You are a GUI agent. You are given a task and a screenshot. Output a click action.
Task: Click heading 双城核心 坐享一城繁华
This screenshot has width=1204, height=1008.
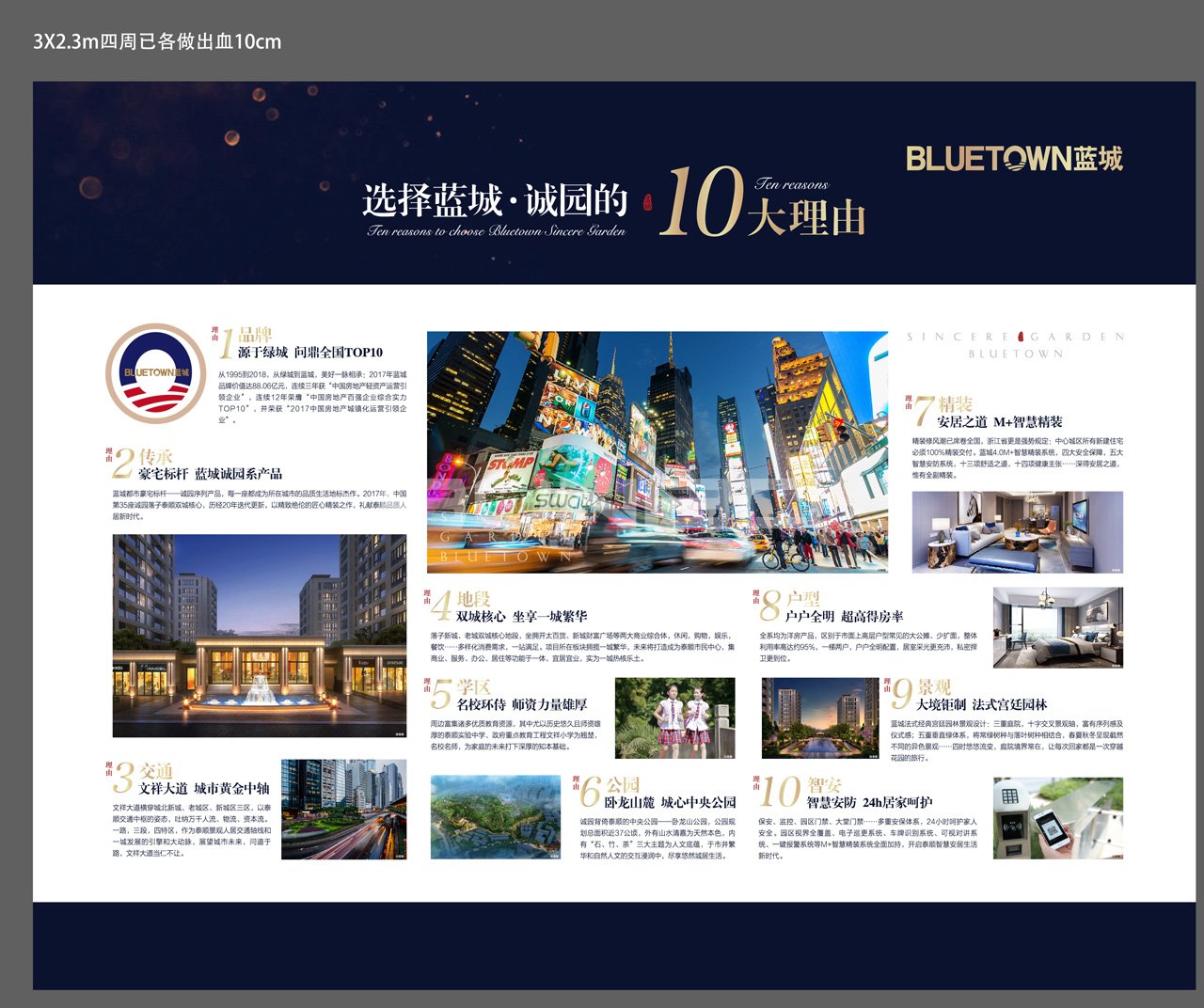521,617
